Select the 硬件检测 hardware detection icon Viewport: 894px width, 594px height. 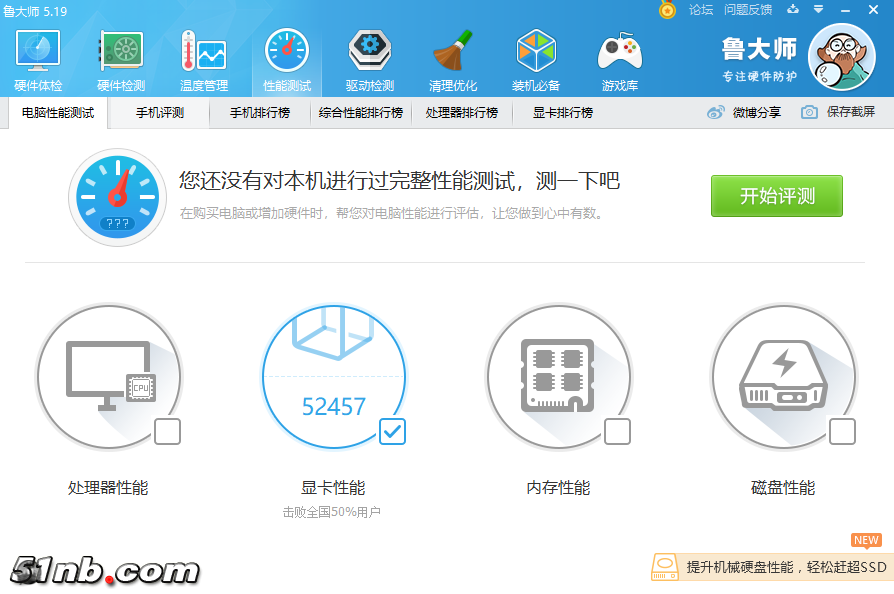120,57
